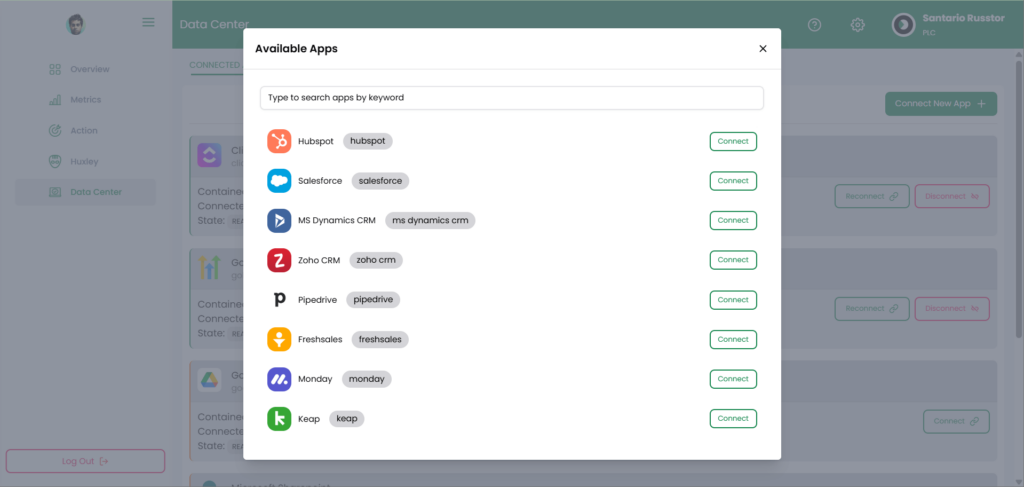Connect the Monday app
The height and width of the screenshot is (487, 1024).
click(x=733, y=379)
